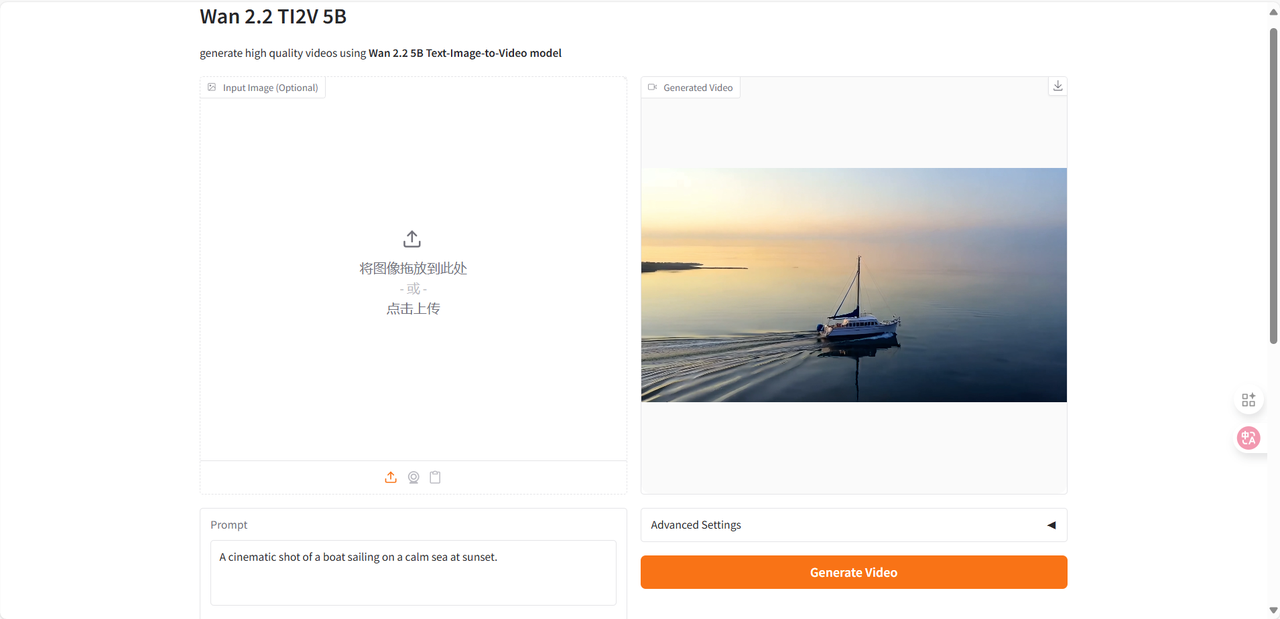
Task: Download the generated video
Action: pos(1057,86)
